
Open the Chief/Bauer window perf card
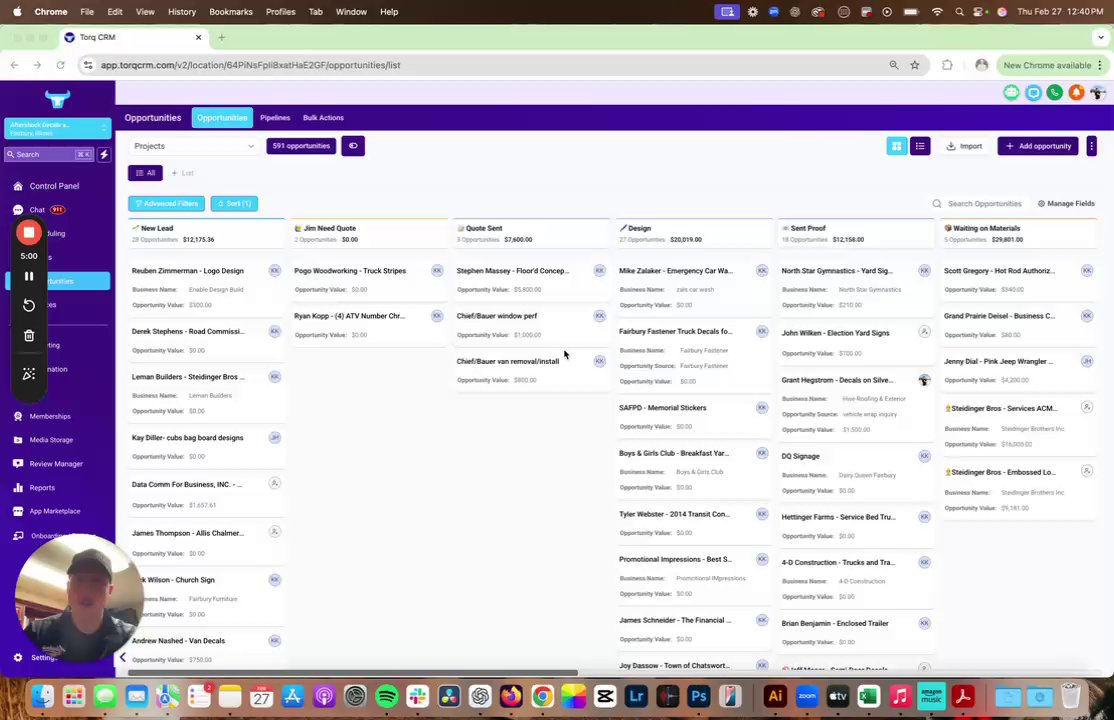coord(531,326)
